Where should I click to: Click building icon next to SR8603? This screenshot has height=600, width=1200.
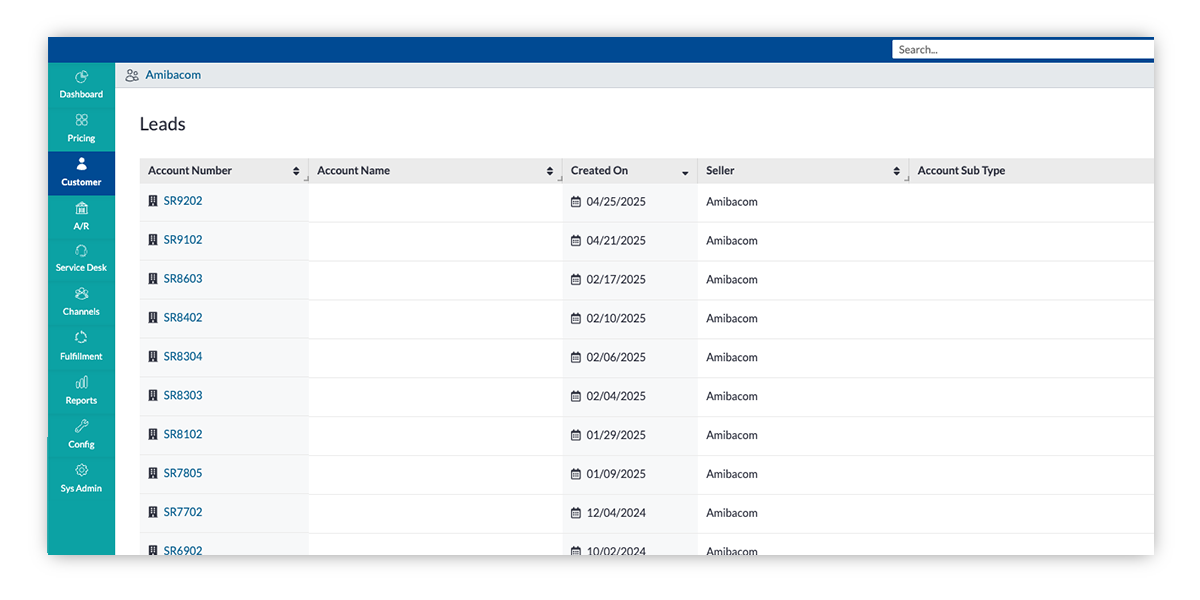[153, 279]
